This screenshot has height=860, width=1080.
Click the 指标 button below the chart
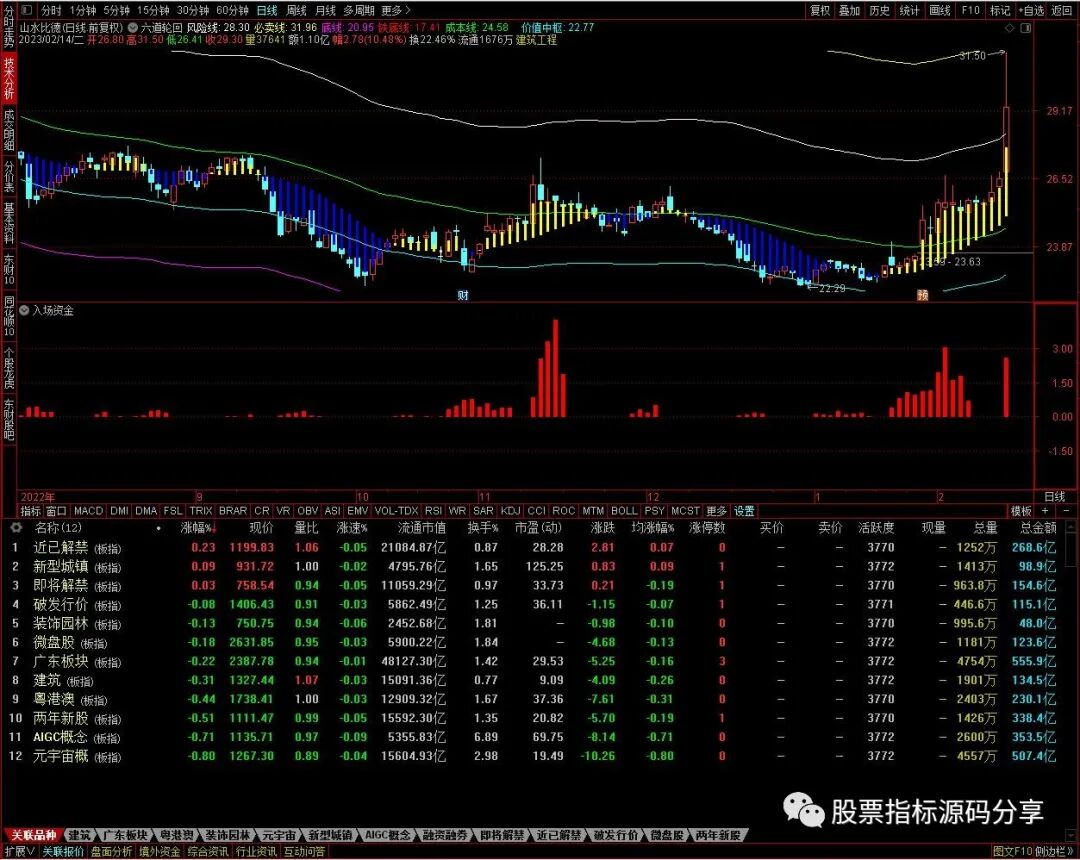pyautogui.click(x=30, y=511)
